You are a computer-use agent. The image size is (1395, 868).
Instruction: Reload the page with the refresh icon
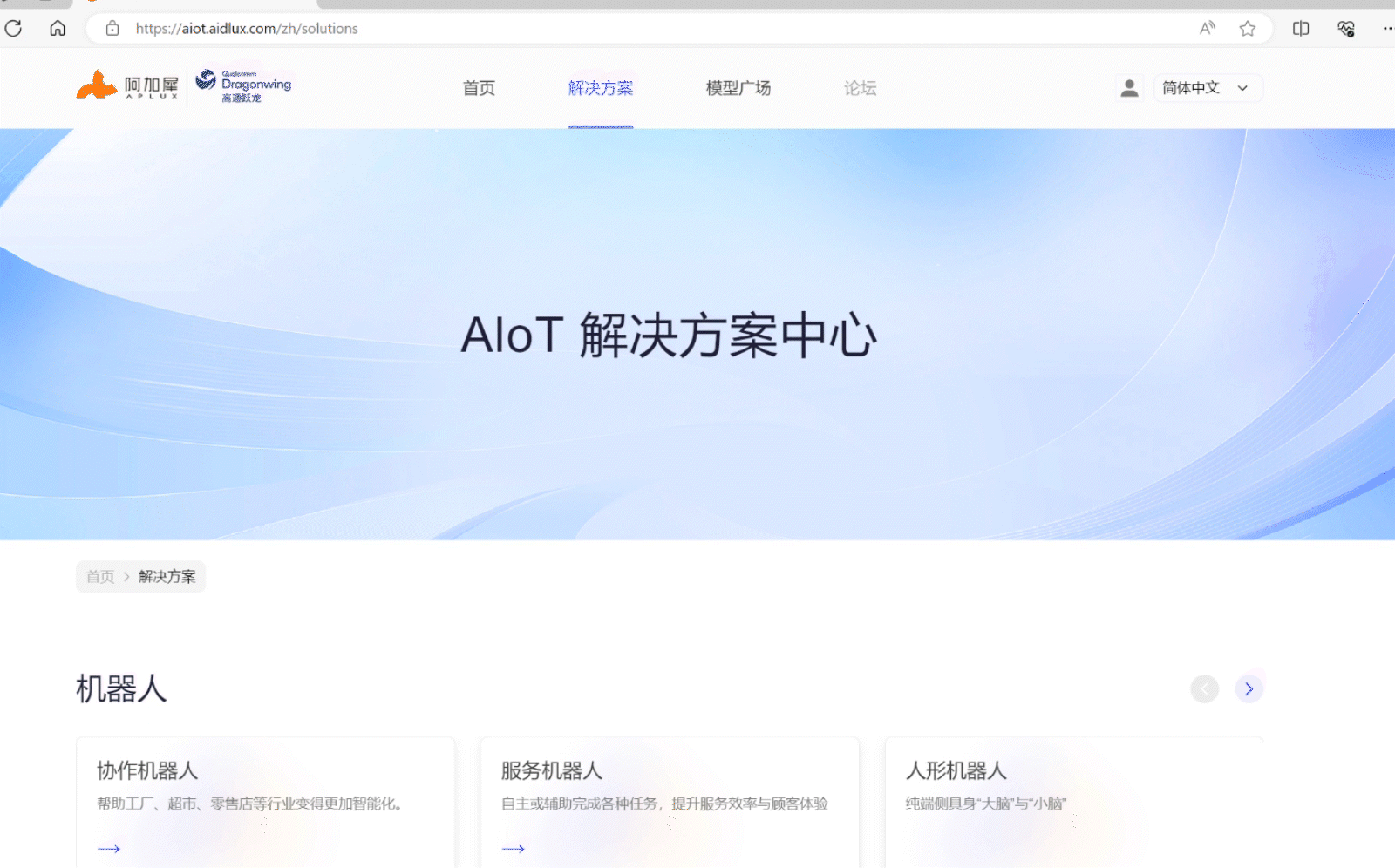click(13, 29)
